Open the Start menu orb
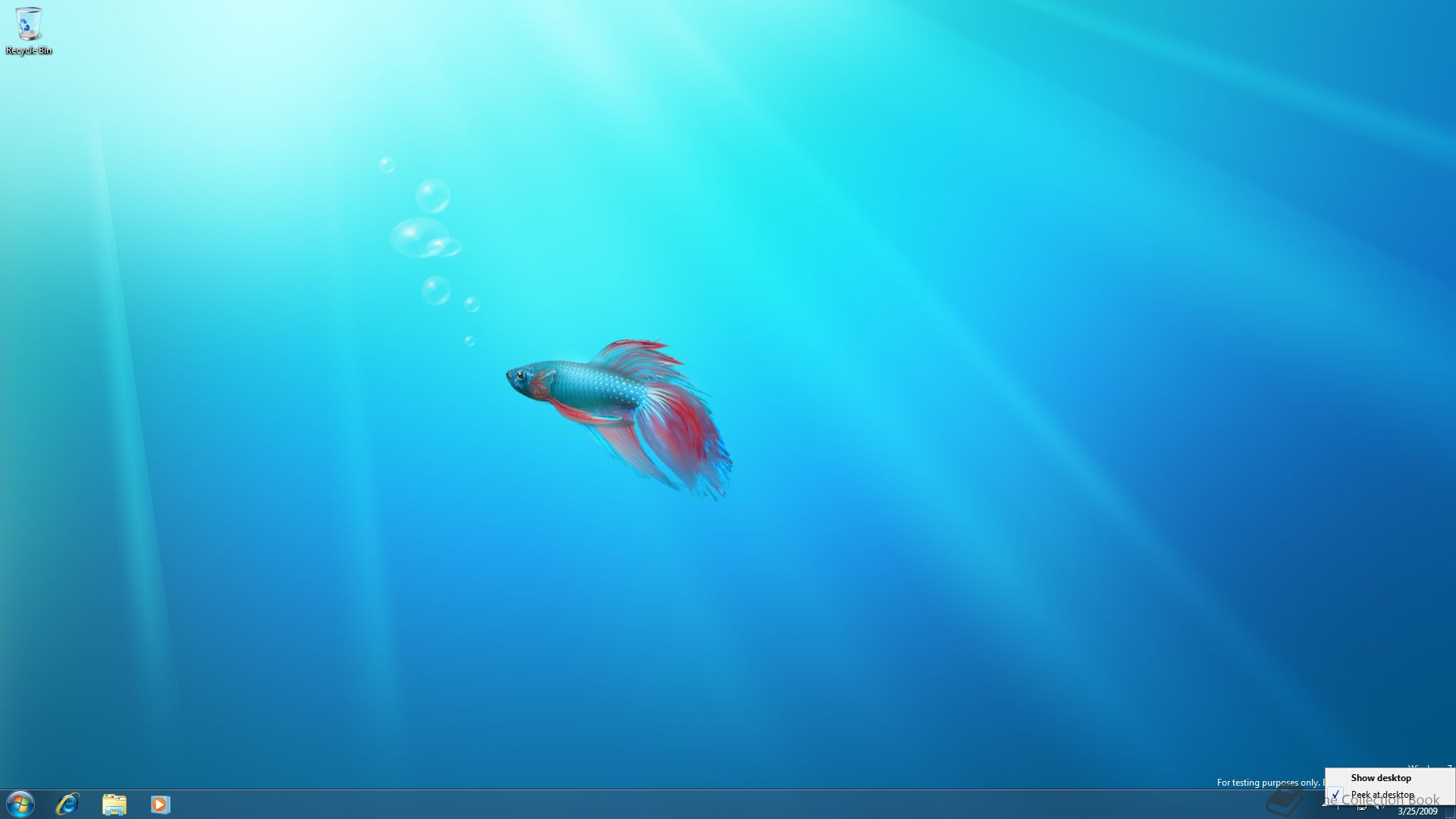Screen dimensions: 1456x819 pyautogui.click(x=20, y=804)
